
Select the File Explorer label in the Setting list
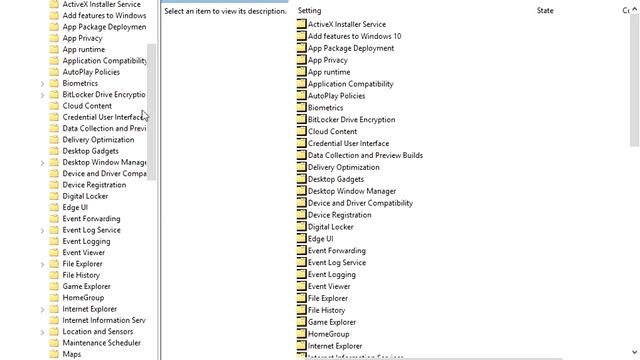328,298
